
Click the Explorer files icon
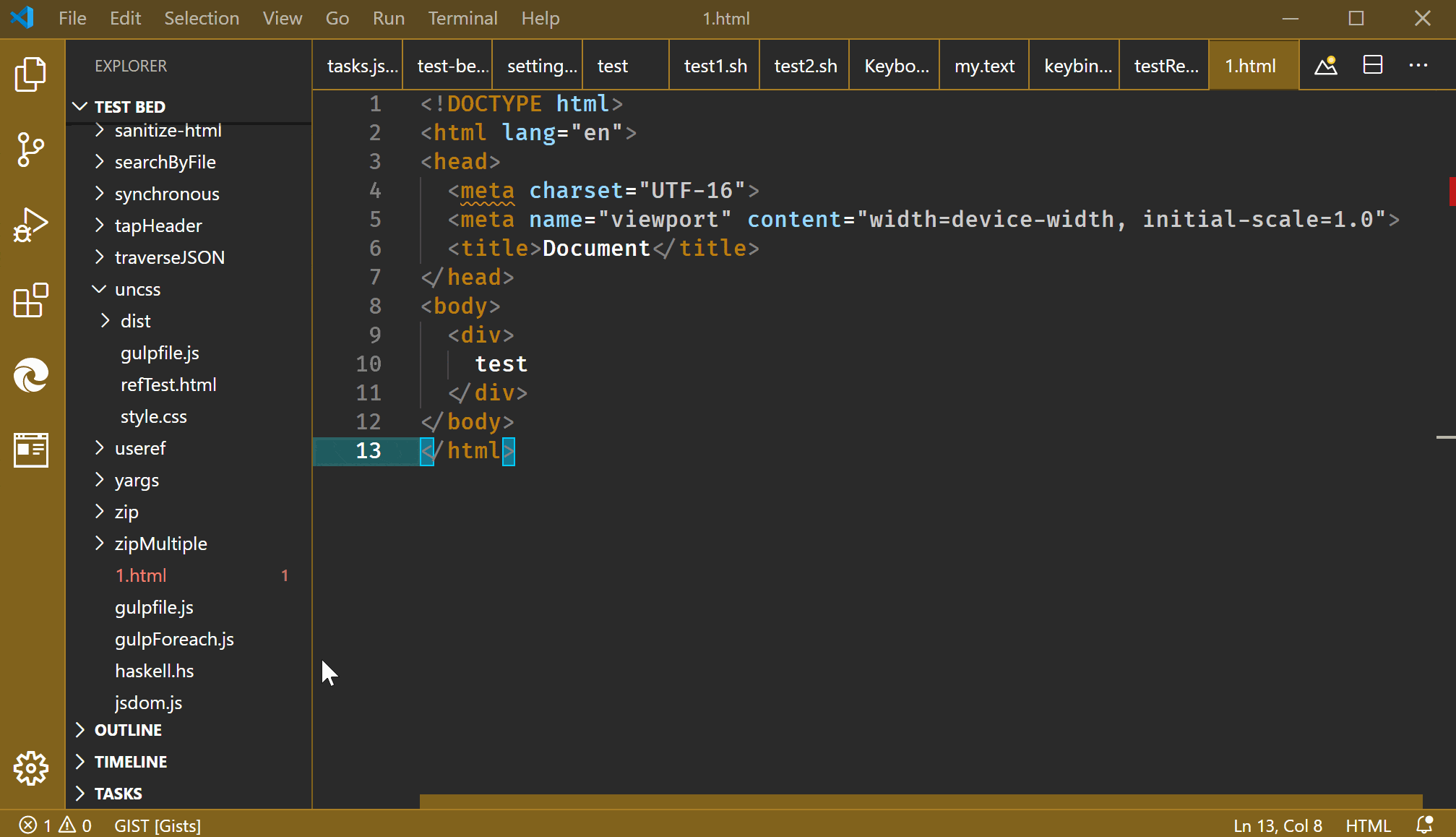(x=30, y=74)
